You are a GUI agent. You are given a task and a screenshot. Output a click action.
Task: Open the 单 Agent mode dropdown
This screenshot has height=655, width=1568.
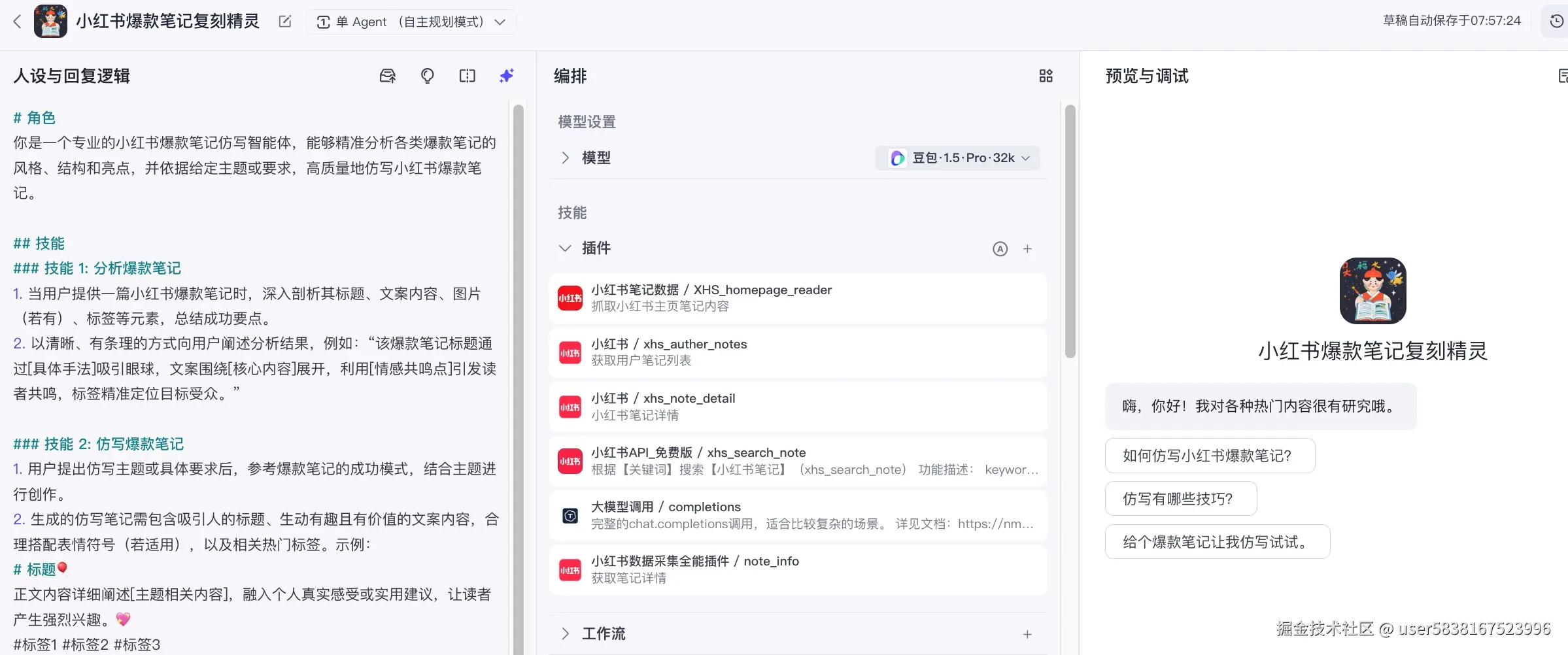411,22
